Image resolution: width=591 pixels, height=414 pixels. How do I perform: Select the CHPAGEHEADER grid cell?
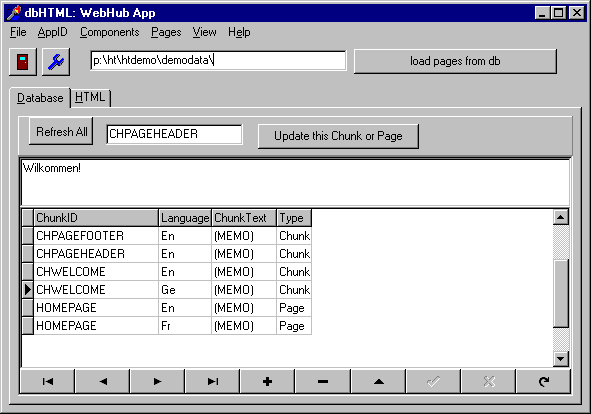click(x=96, y=254)
